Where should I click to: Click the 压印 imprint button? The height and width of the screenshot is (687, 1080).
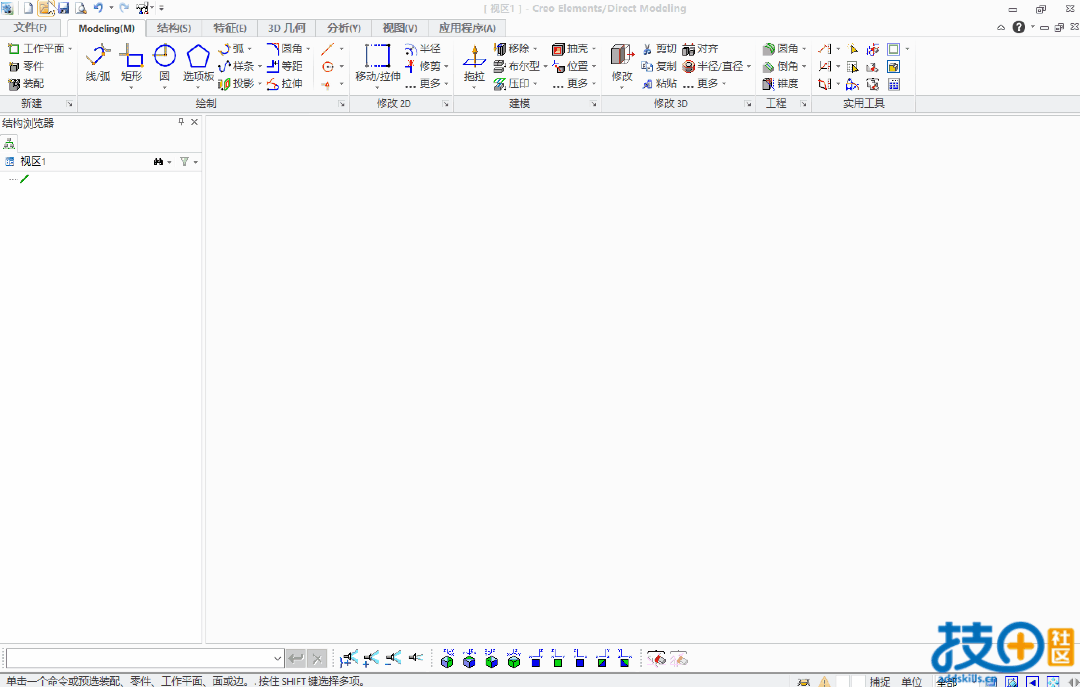click(x=511, y=83)
